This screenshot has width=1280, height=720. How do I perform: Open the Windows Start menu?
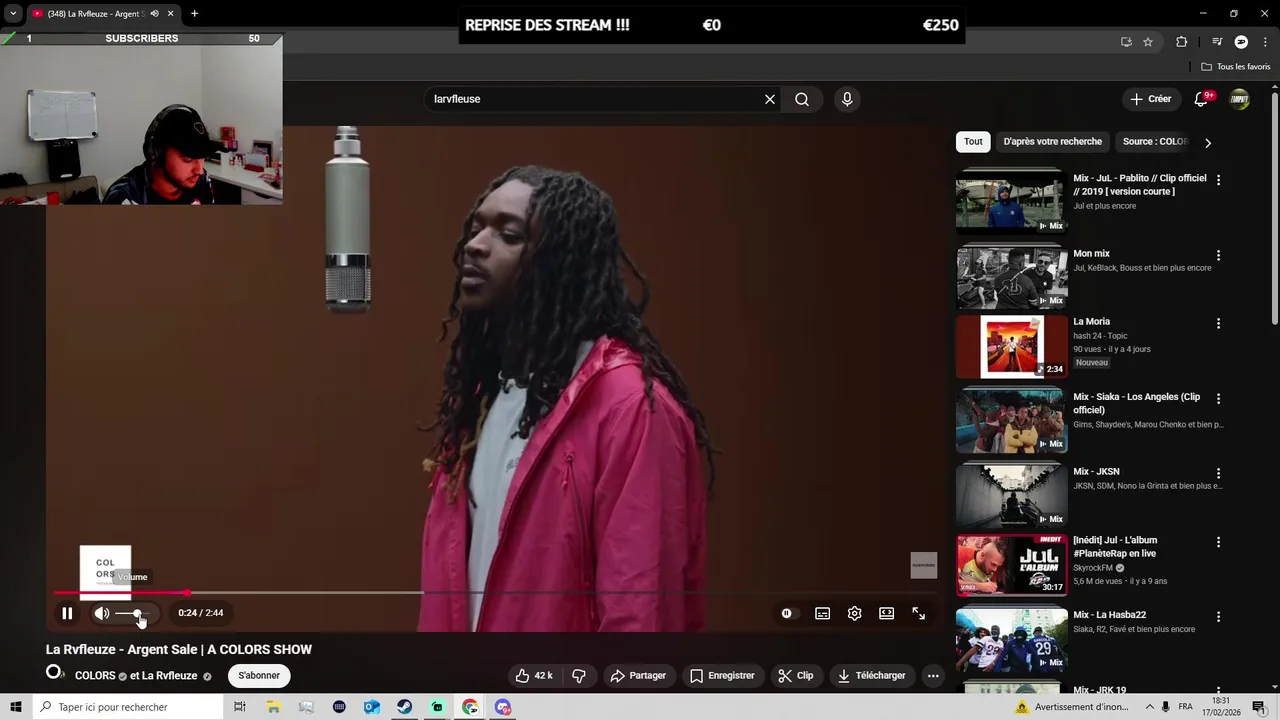pyautogui.click(x=15, y=707)
